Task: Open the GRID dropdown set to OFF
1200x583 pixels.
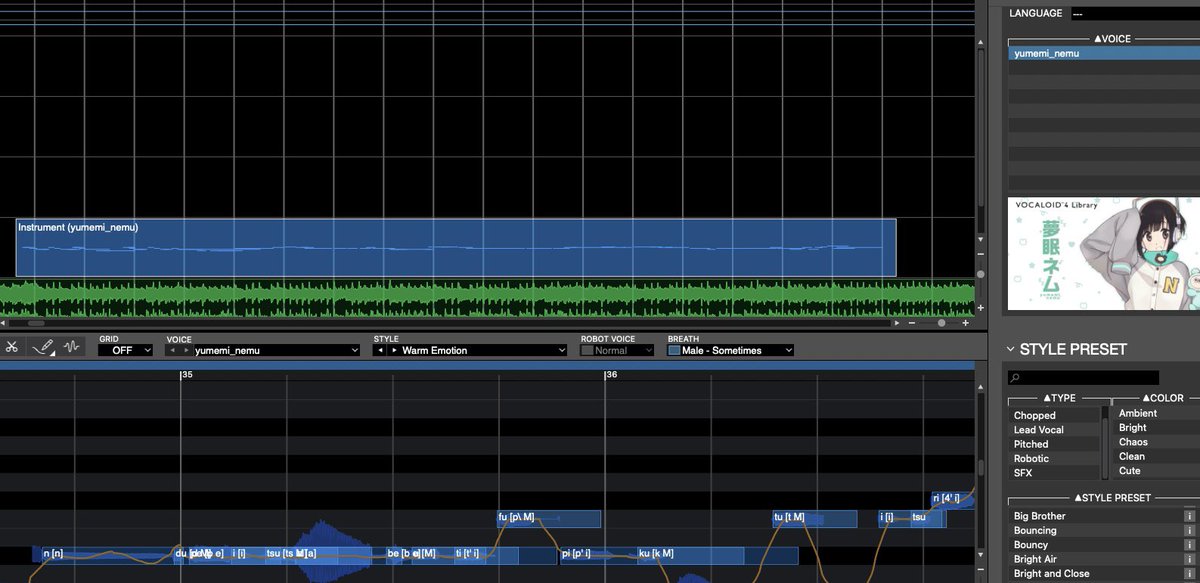Action: point(126,351)
